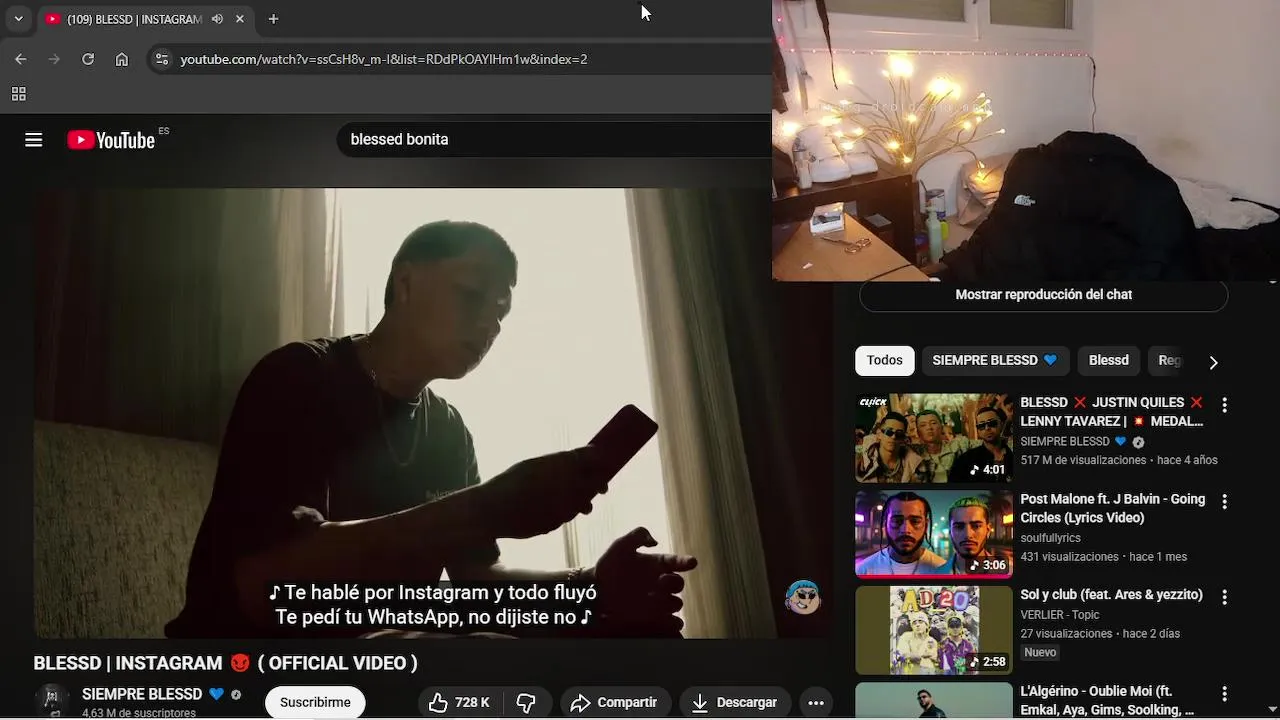Reload the current page

[88, 59]
